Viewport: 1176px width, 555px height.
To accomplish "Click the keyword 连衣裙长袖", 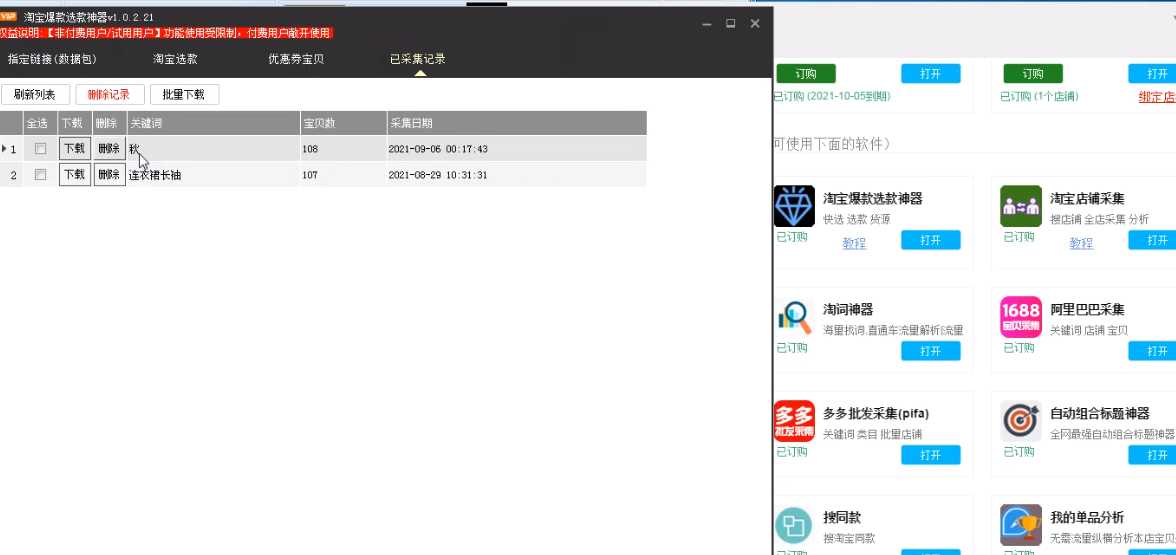I will tap(155, 175).
